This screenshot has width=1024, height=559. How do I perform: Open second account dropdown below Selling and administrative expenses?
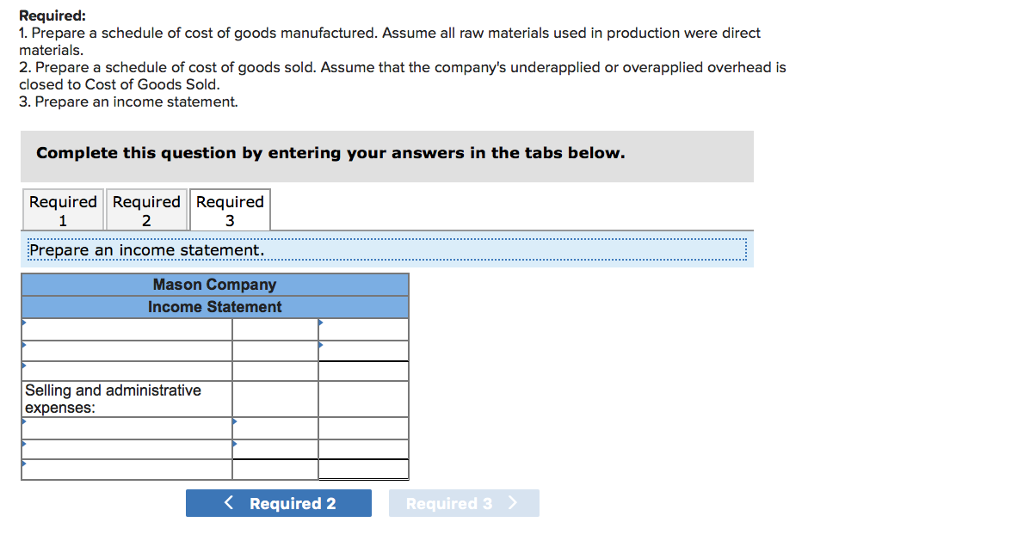point(127,449)
